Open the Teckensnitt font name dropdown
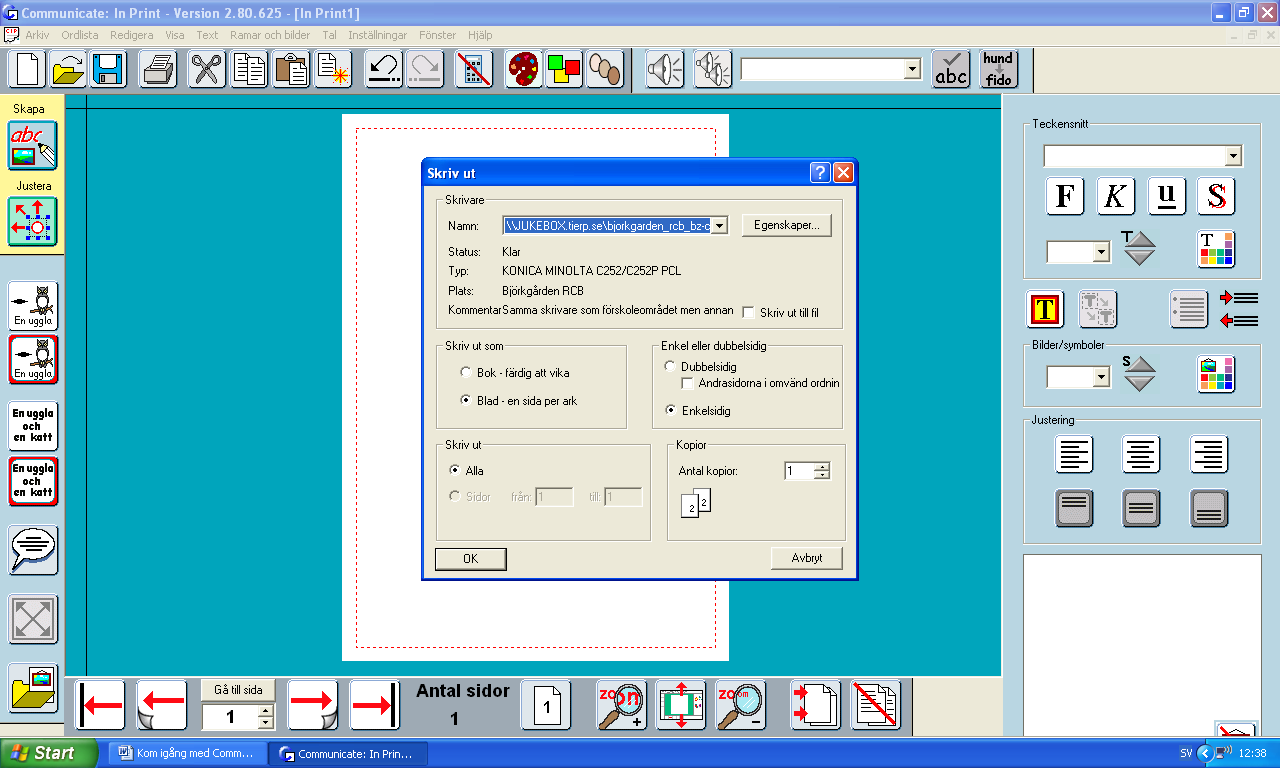Screen dimensions: 1280x768 click(1233, 156)
